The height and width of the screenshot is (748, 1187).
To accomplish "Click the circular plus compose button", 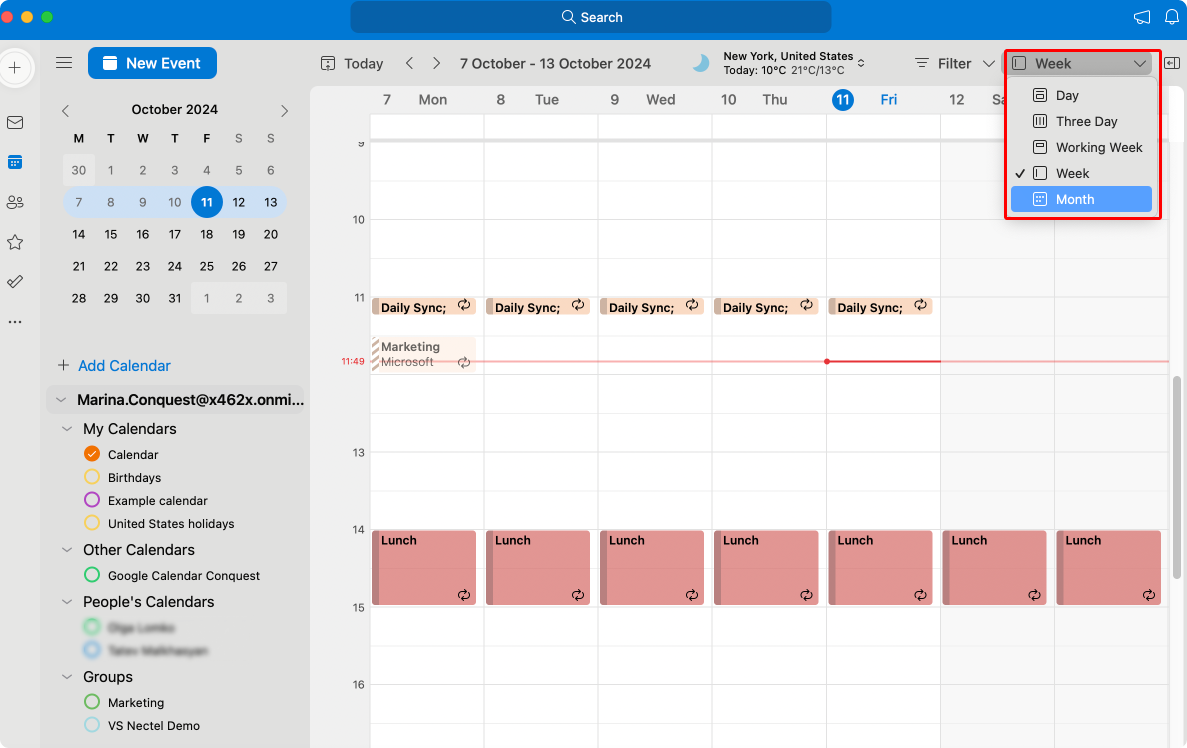I will pyautogui.click(x=15, y=67).
